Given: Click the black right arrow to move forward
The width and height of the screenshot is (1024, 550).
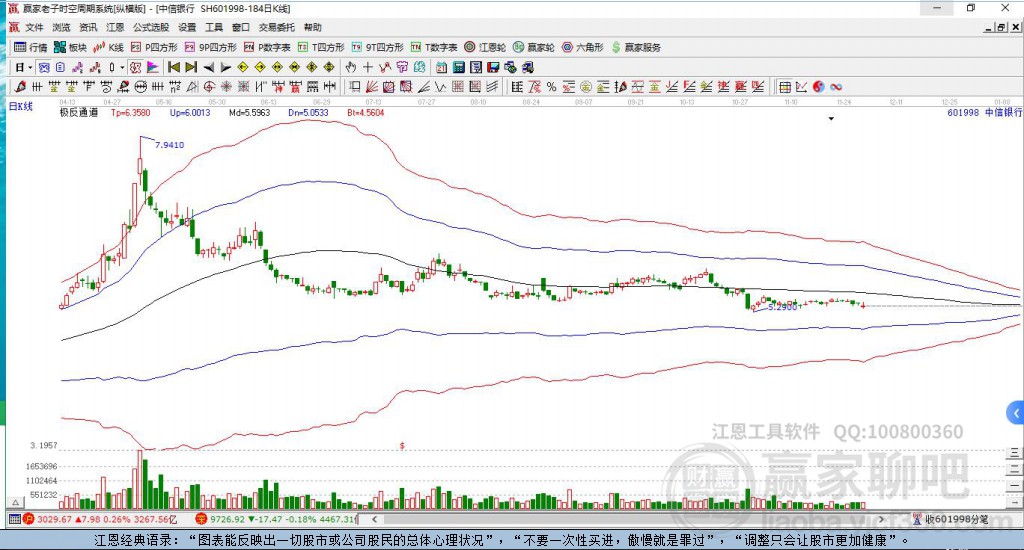Looking at the screenshot, I should coord(225,67).
